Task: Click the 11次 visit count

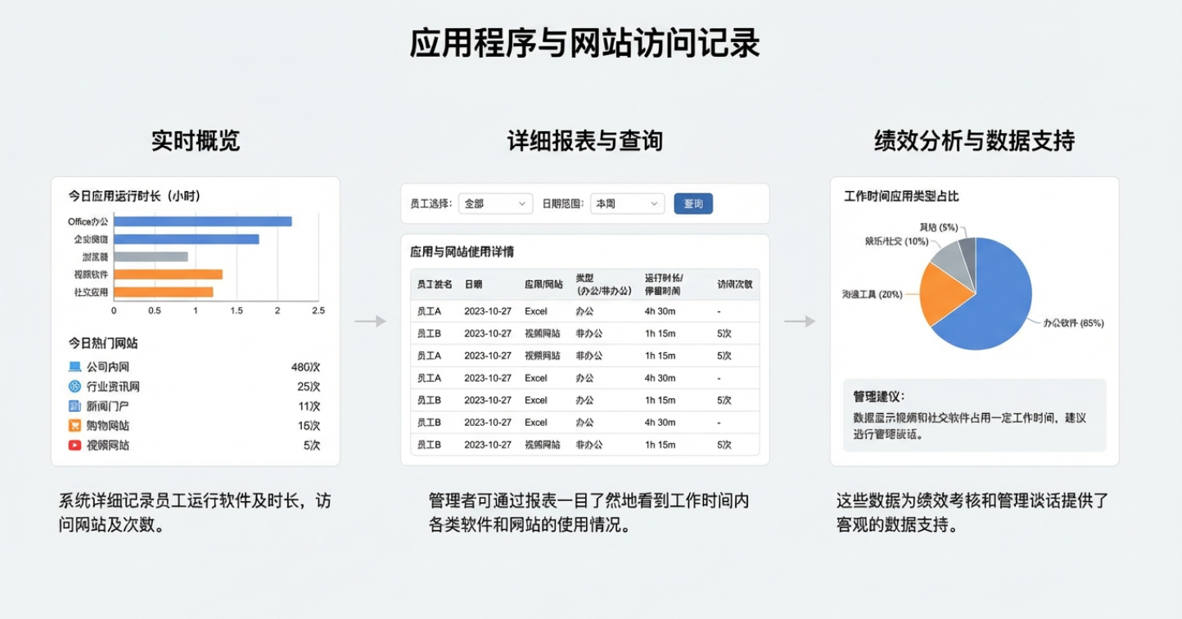Action: pyautogui.click(x=309, y=406)
